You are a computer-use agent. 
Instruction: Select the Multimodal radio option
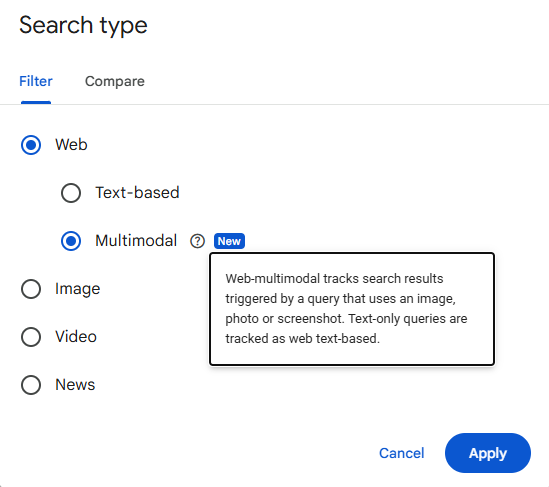(x=71, y=241)
